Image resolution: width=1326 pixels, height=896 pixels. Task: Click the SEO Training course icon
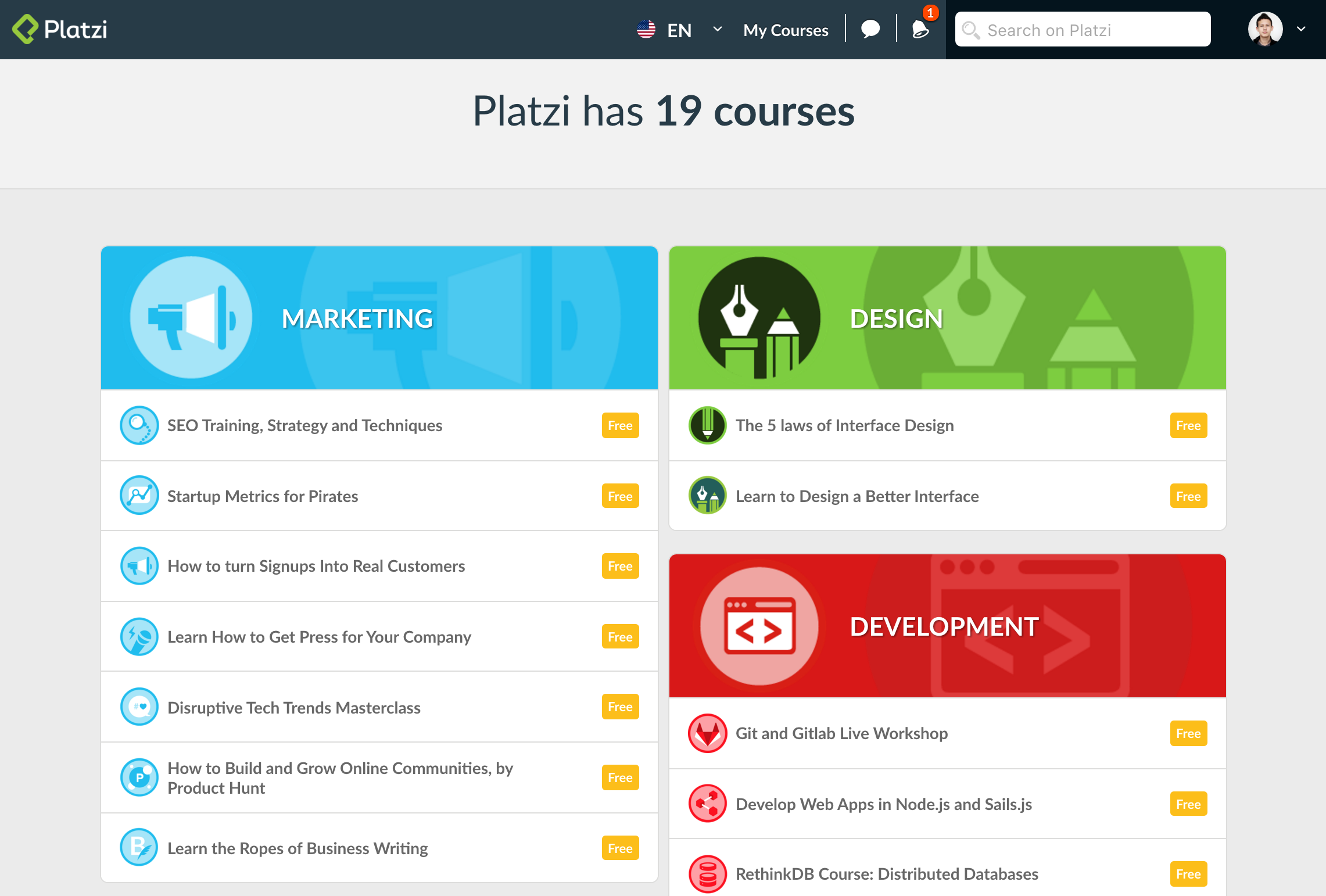tap(139, 425)
